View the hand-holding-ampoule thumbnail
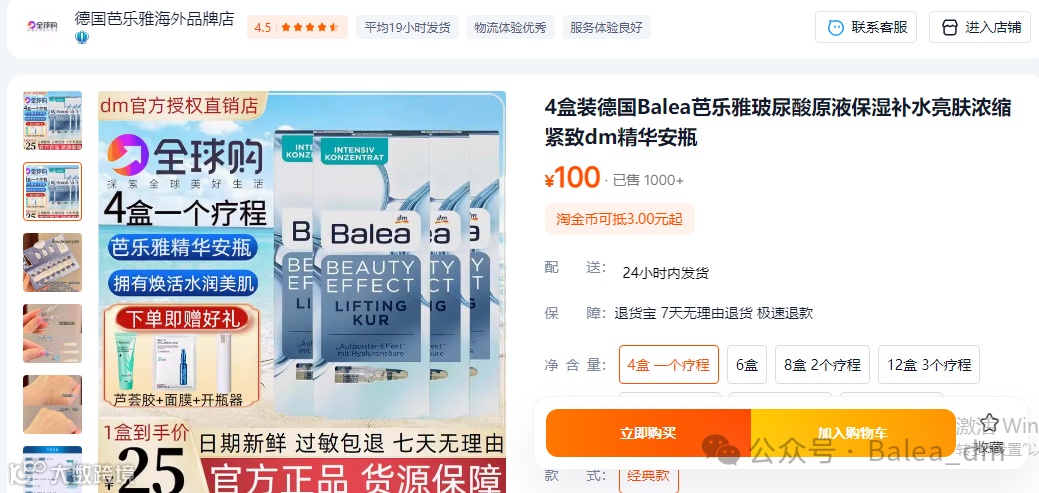This screenshot has height=493, width=1039. 52,333
